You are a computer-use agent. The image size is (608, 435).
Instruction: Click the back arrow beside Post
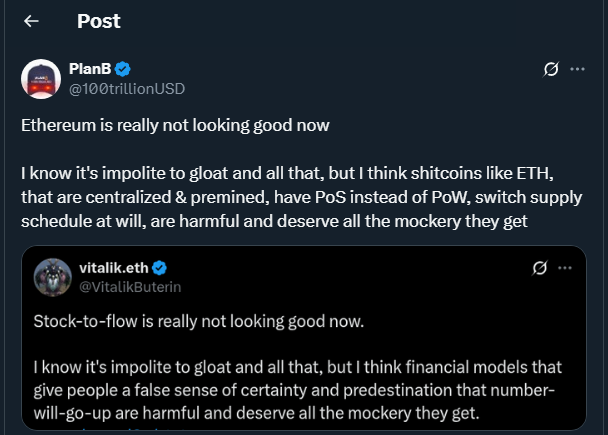coord(31,21)
